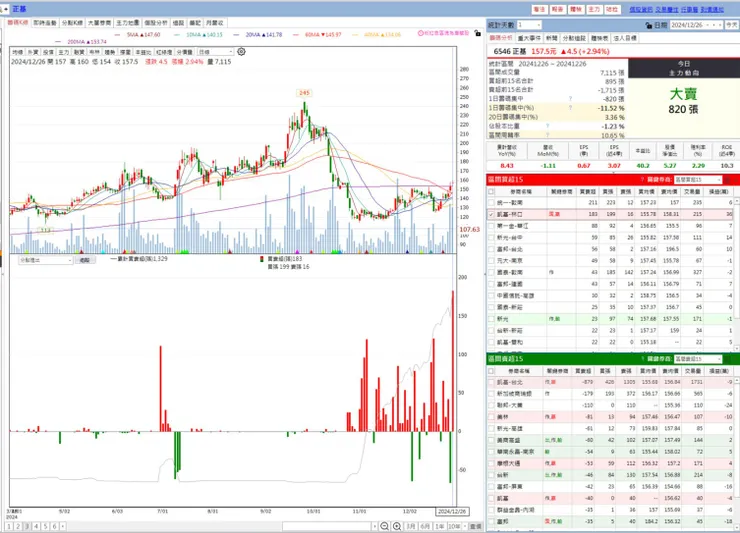The width and height of the screenshot is (740, 533).
Task: Check the select-all checkbox in the sell table header
Action: [x=491, y=371]
